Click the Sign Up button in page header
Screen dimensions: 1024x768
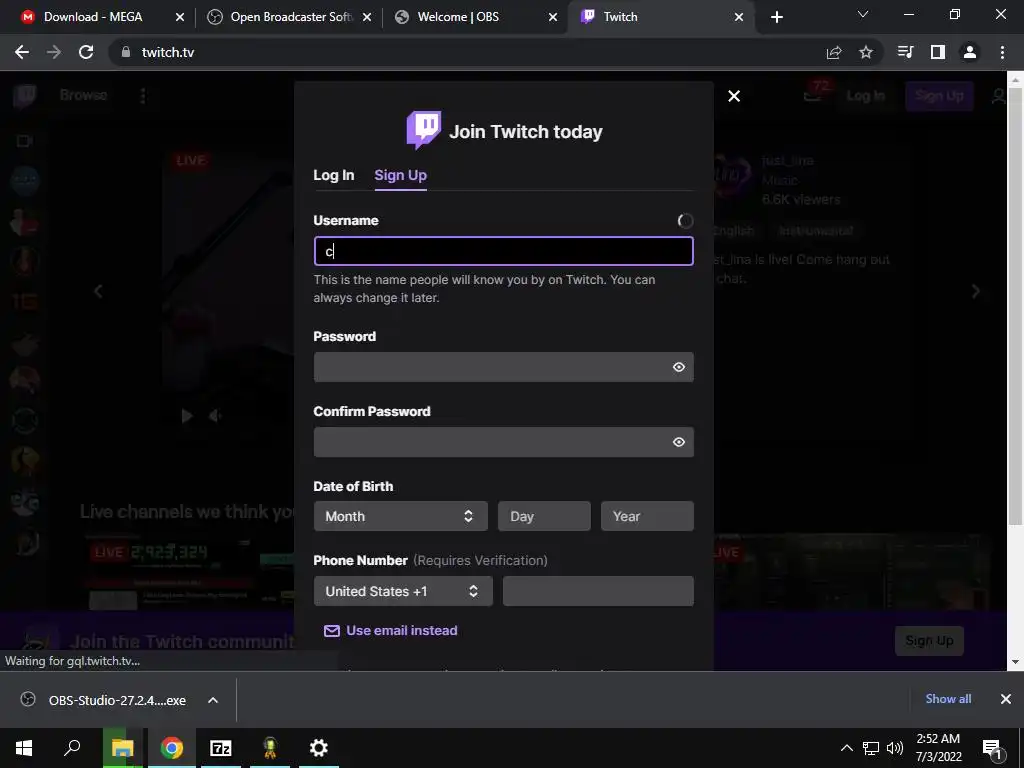(939, 96)
